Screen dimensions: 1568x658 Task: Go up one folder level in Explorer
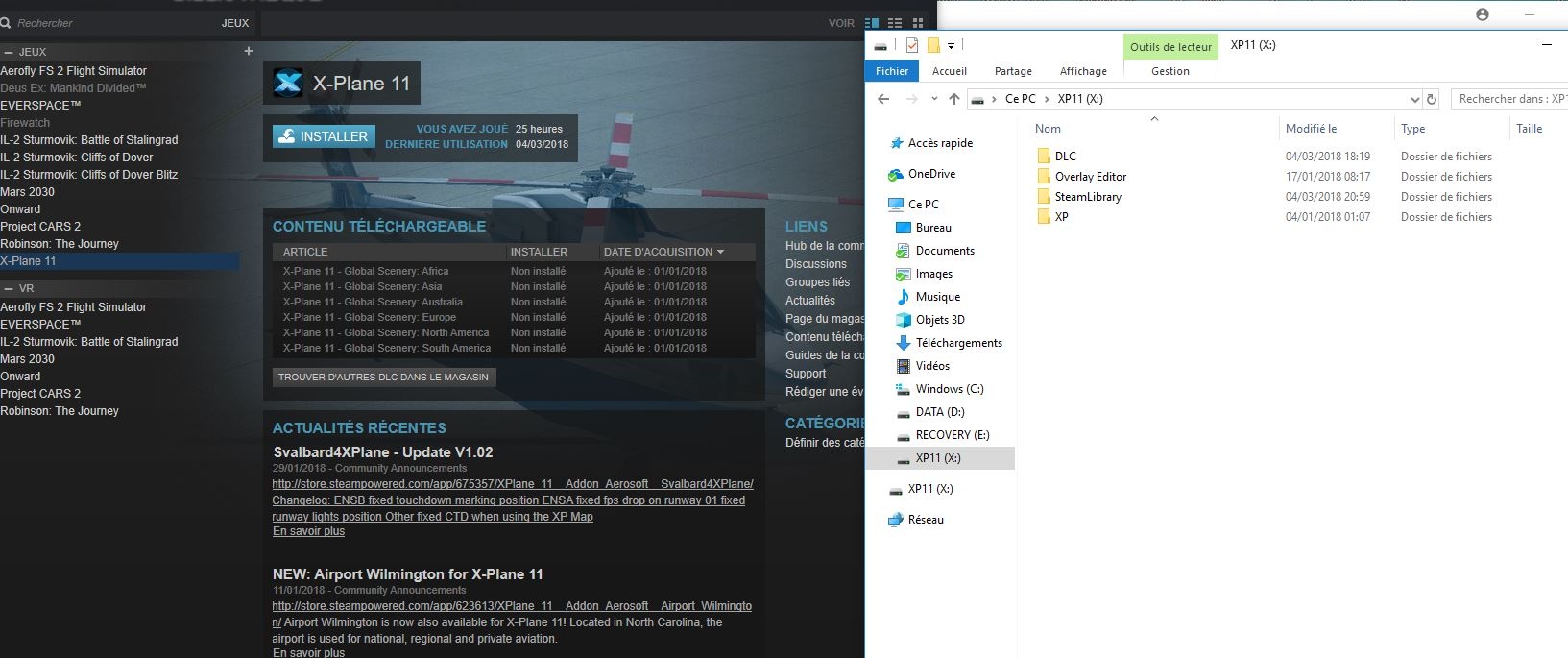point(953,99)
